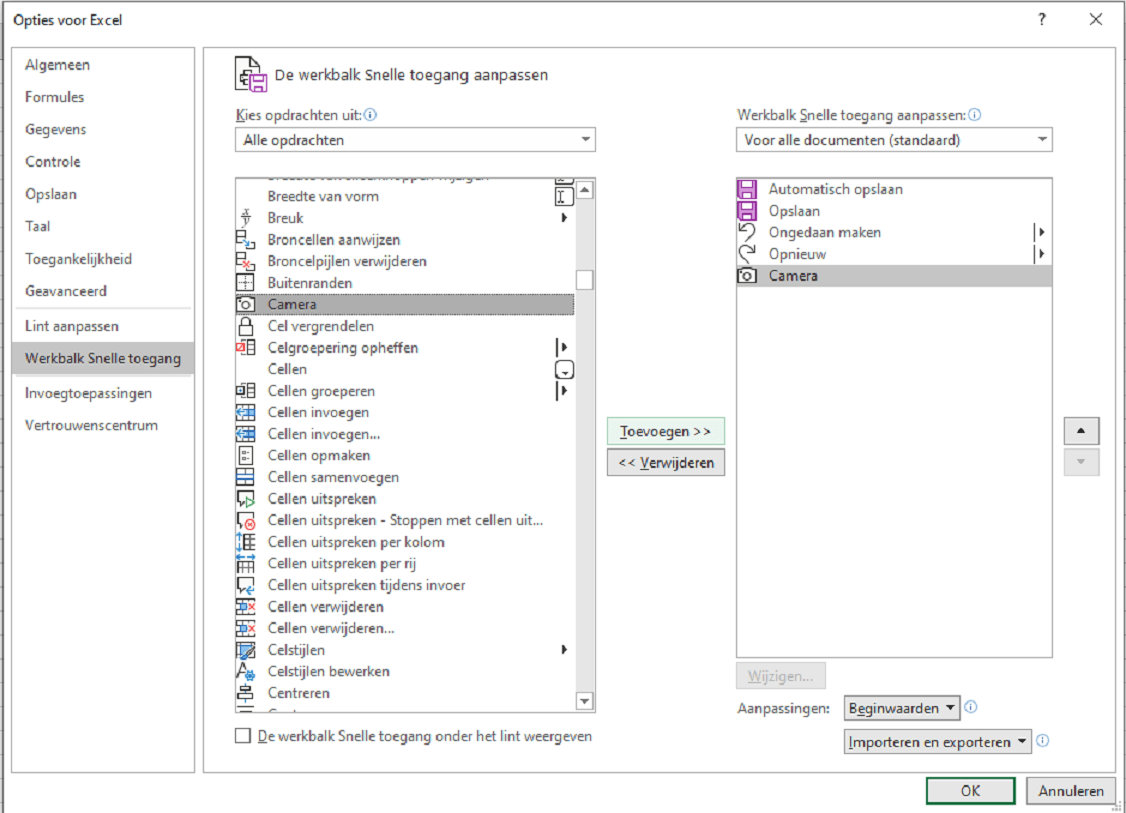This screenshot has height=813, width=1126.
Task: Click the Celstijlen bewerken icon
Action: click(x=246, y=672)
